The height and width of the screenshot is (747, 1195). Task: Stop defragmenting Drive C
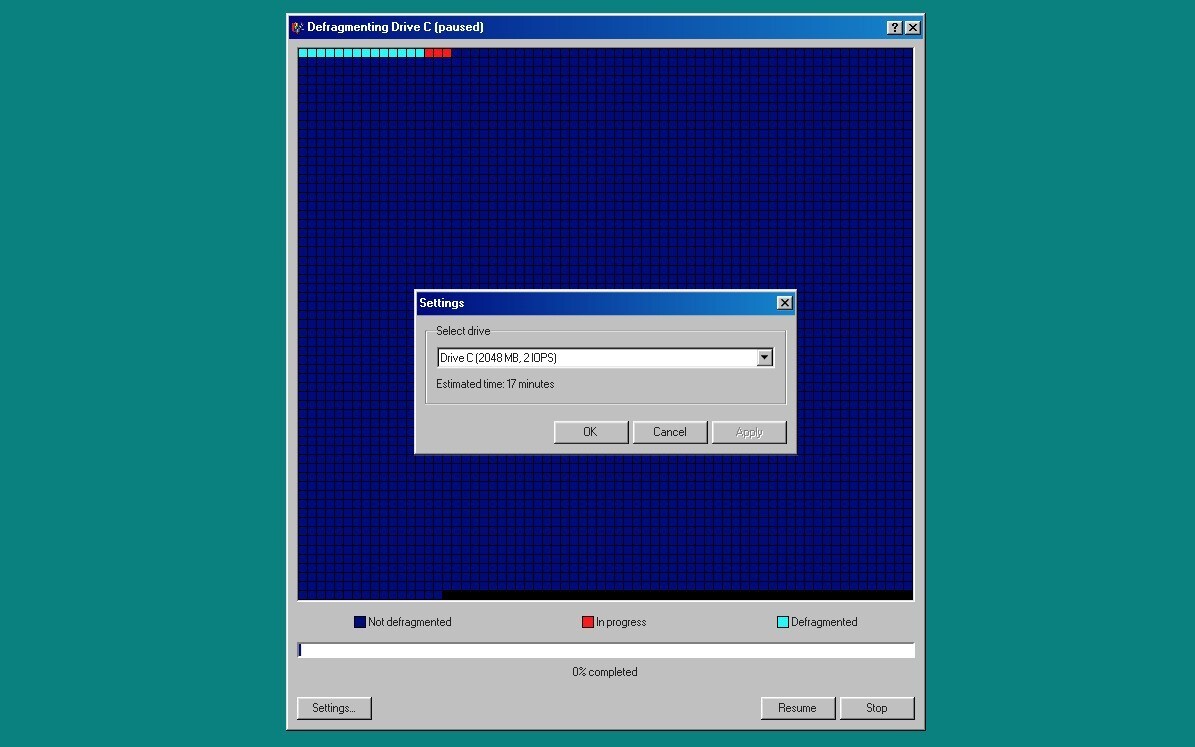(x=877, y=707)
